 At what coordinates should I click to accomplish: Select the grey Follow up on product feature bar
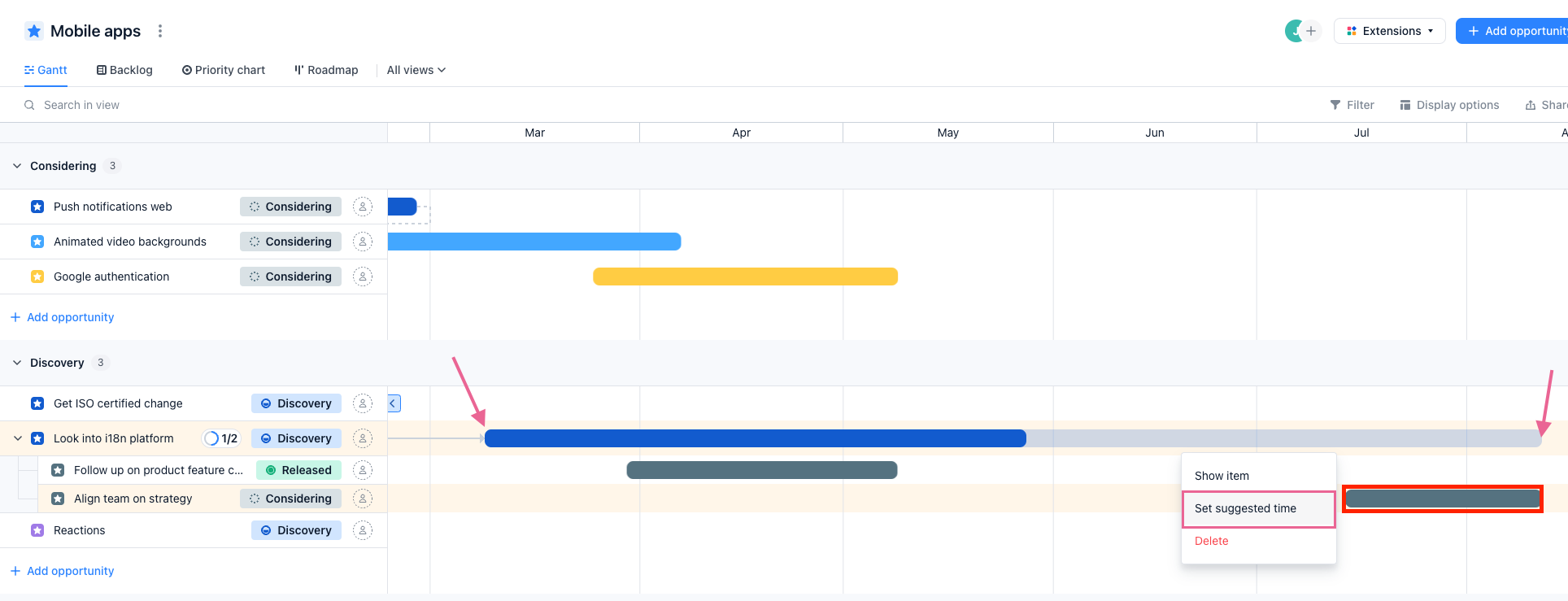762,470
